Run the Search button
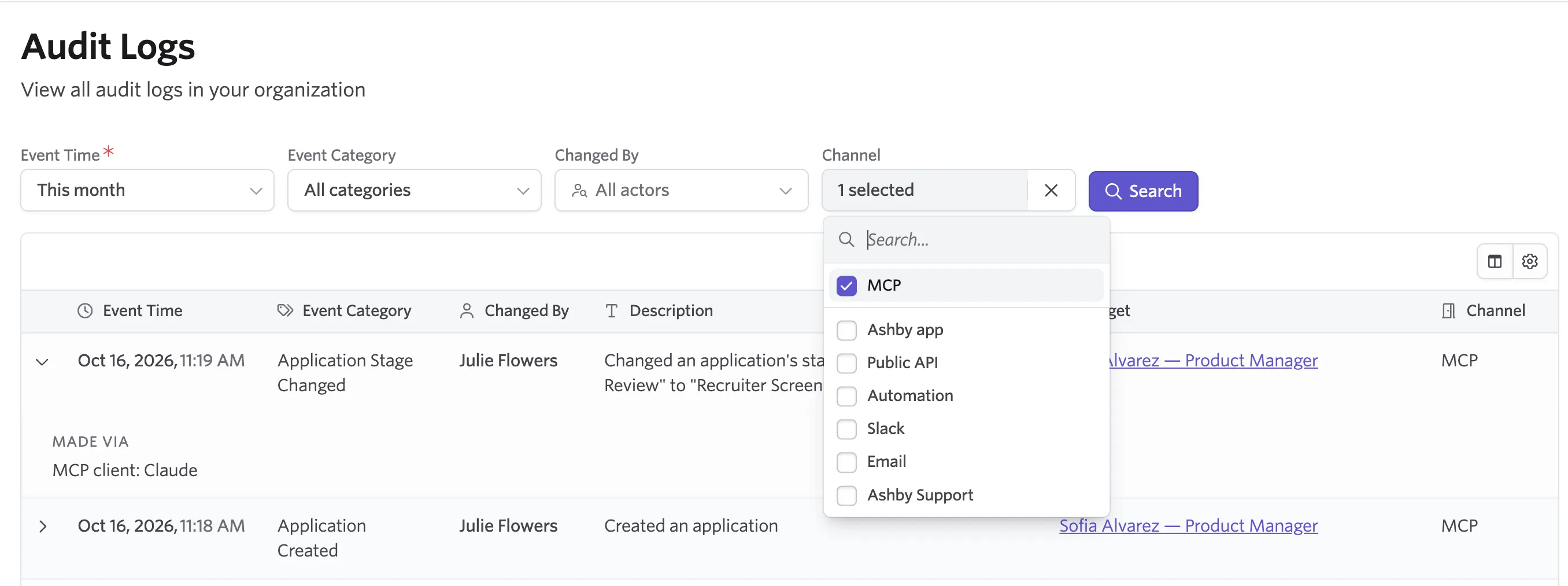The image size is (1568, 586). tap(1142, 191)
